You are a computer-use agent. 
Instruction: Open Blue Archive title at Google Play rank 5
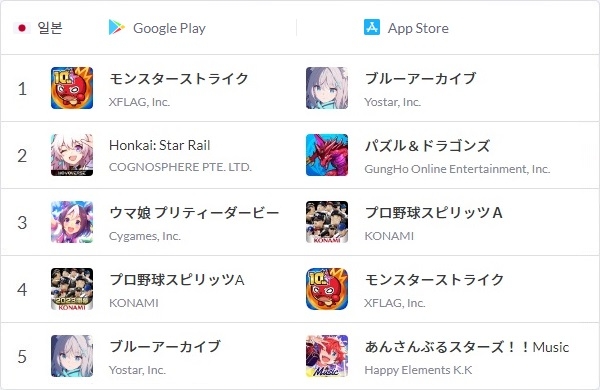[165, 346]
